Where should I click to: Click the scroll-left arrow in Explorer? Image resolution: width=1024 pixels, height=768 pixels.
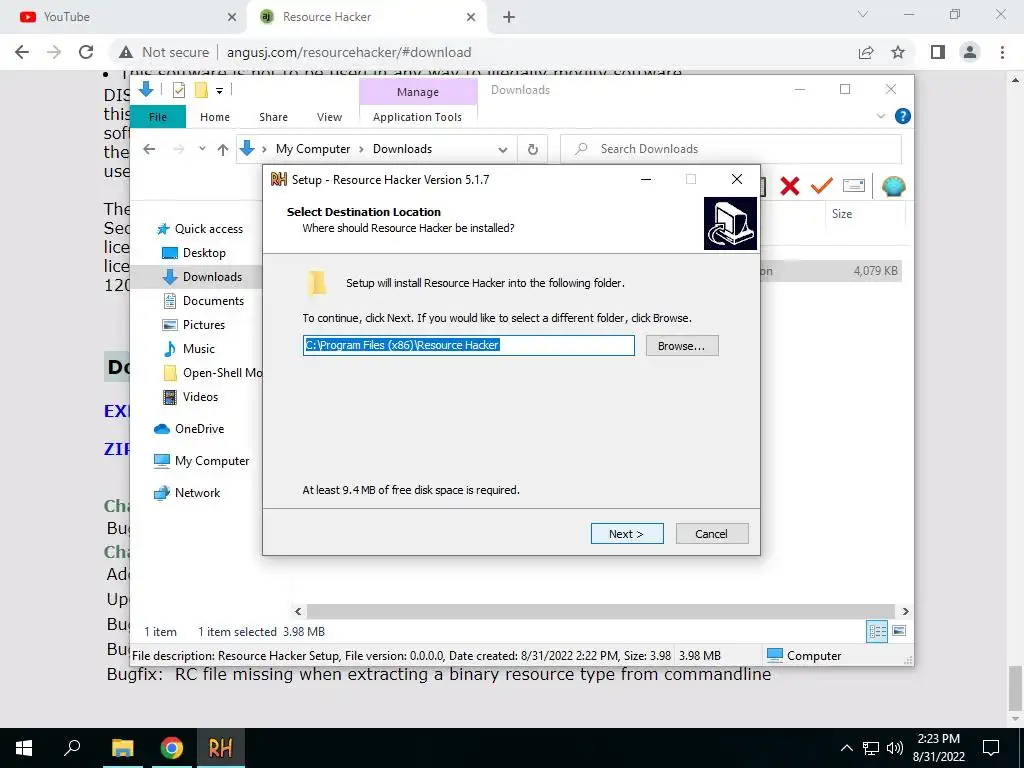(x=298, y=611)
